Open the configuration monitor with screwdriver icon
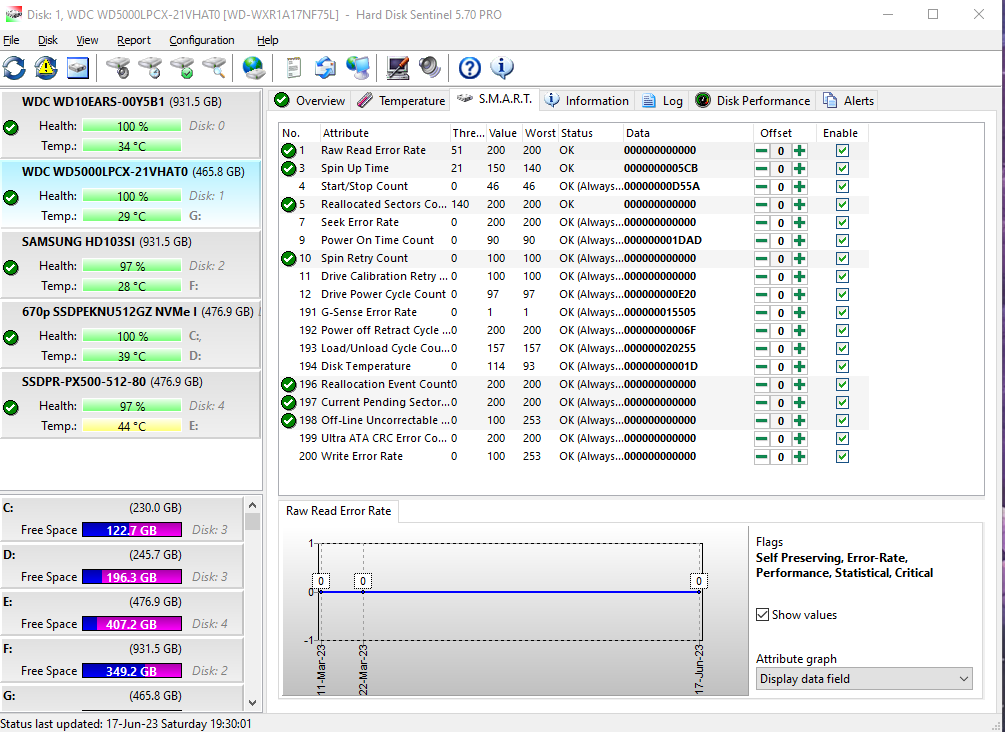The width and height of the screenshot is (1005, 732). pos(397,67)
